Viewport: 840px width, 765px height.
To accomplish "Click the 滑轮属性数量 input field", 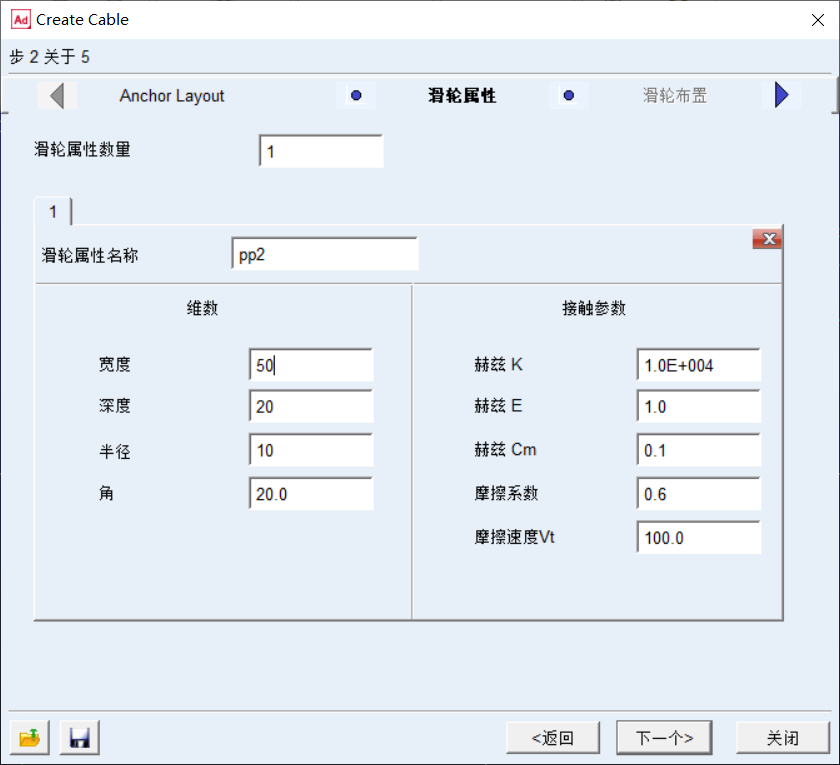I will [x=321, y=151].
